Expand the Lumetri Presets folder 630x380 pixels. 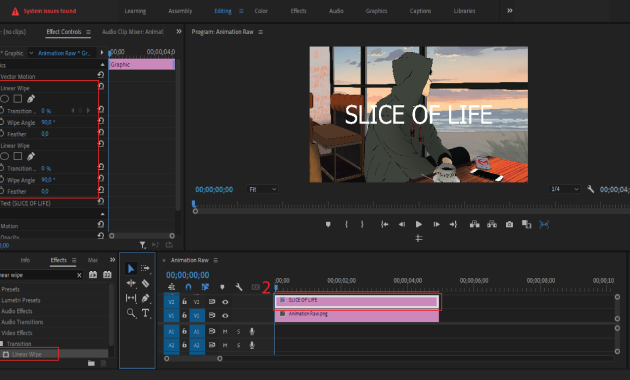point(20,300)
